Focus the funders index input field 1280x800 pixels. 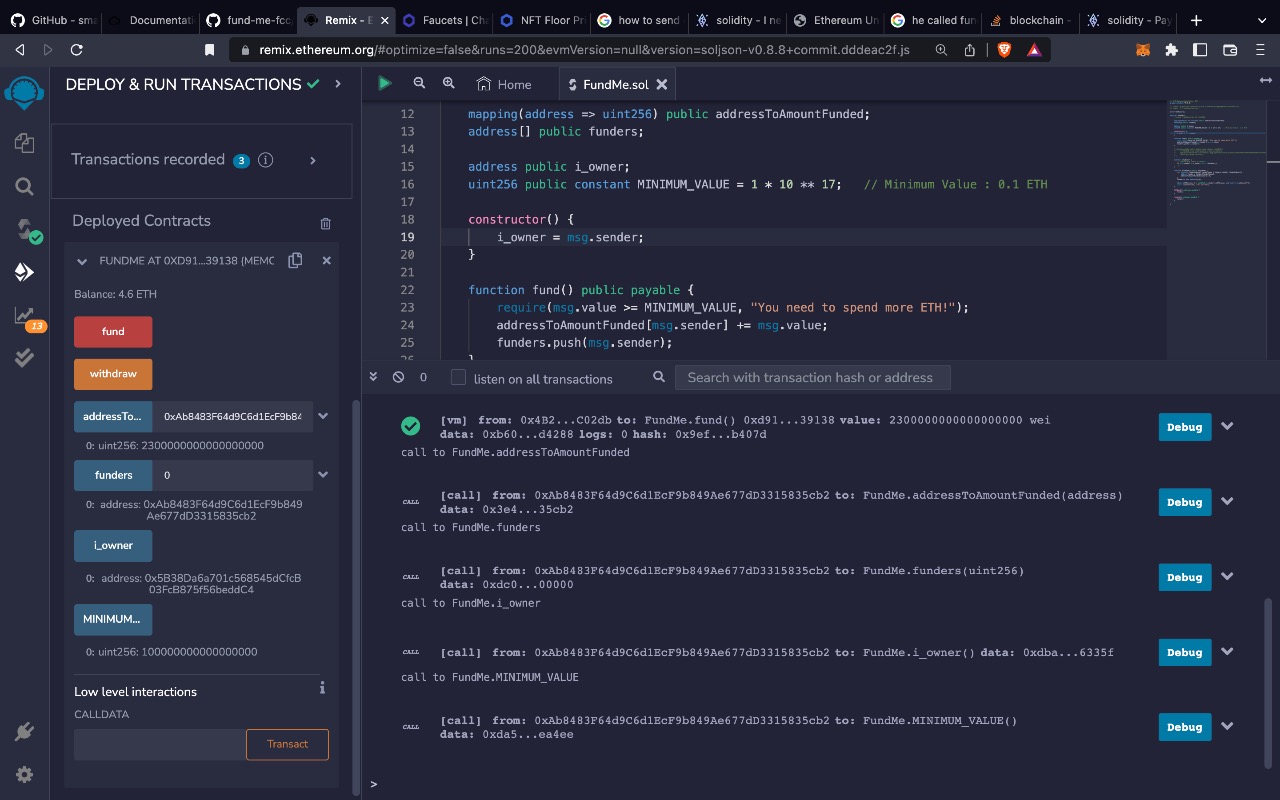click(233, 475)
